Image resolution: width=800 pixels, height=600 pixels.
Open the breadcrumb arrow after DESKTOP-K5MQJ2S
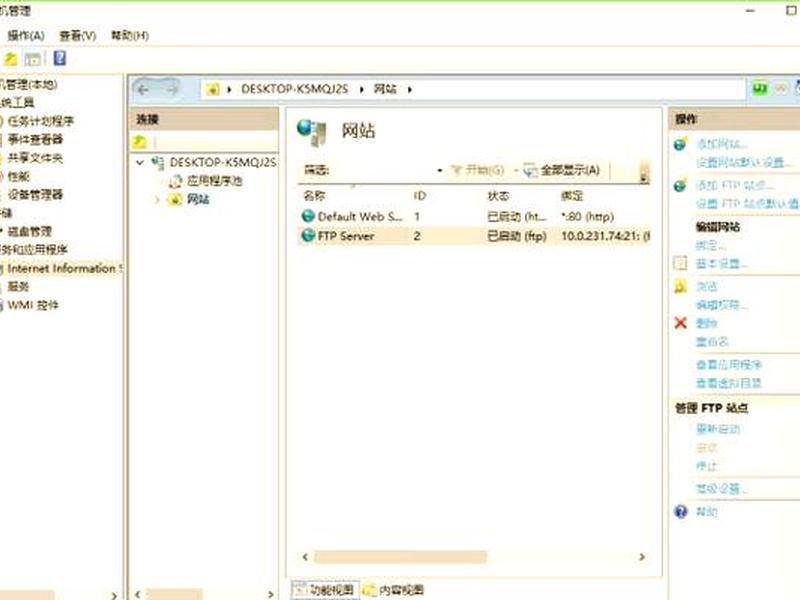(361, 90)
